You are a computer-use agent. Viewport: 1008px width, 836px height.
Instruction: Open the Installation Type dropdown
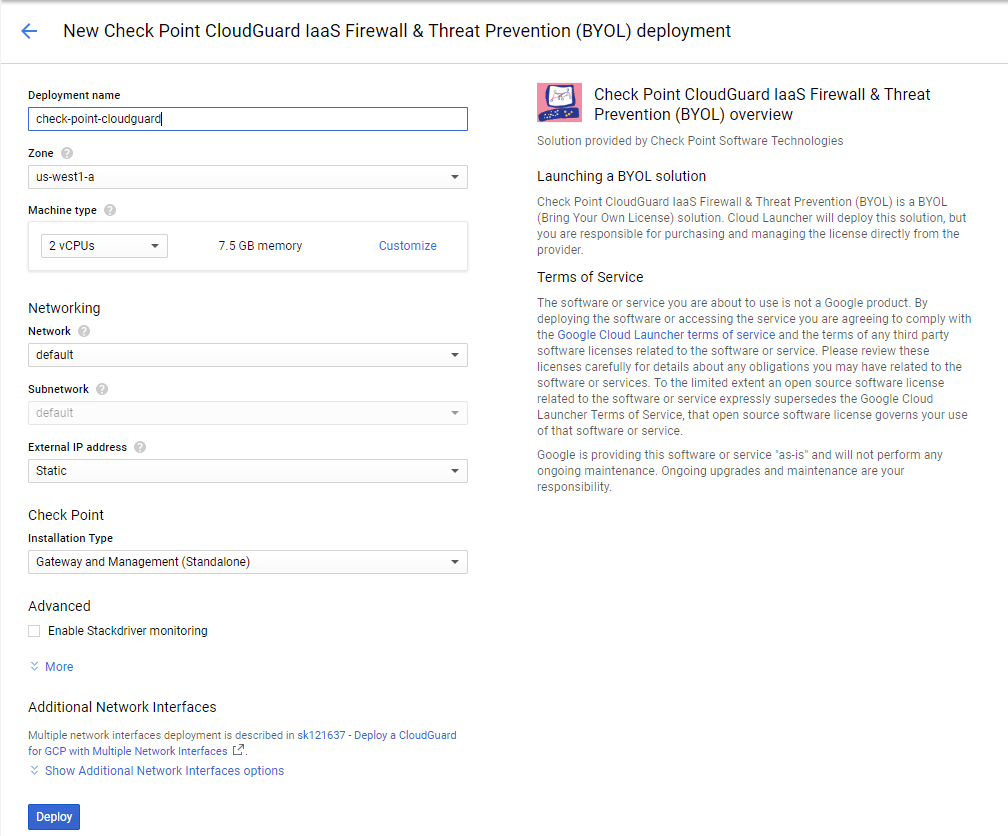(247, 562)
